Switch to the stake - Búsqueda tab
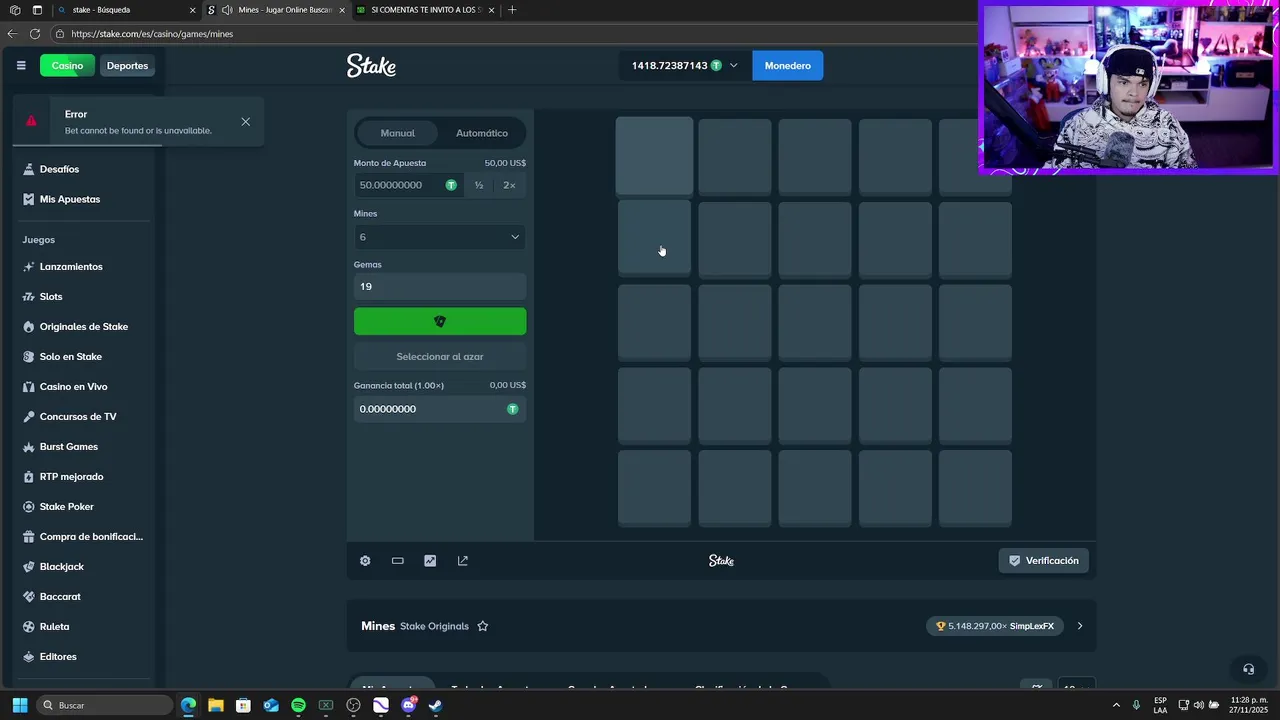 click(125, 10)
